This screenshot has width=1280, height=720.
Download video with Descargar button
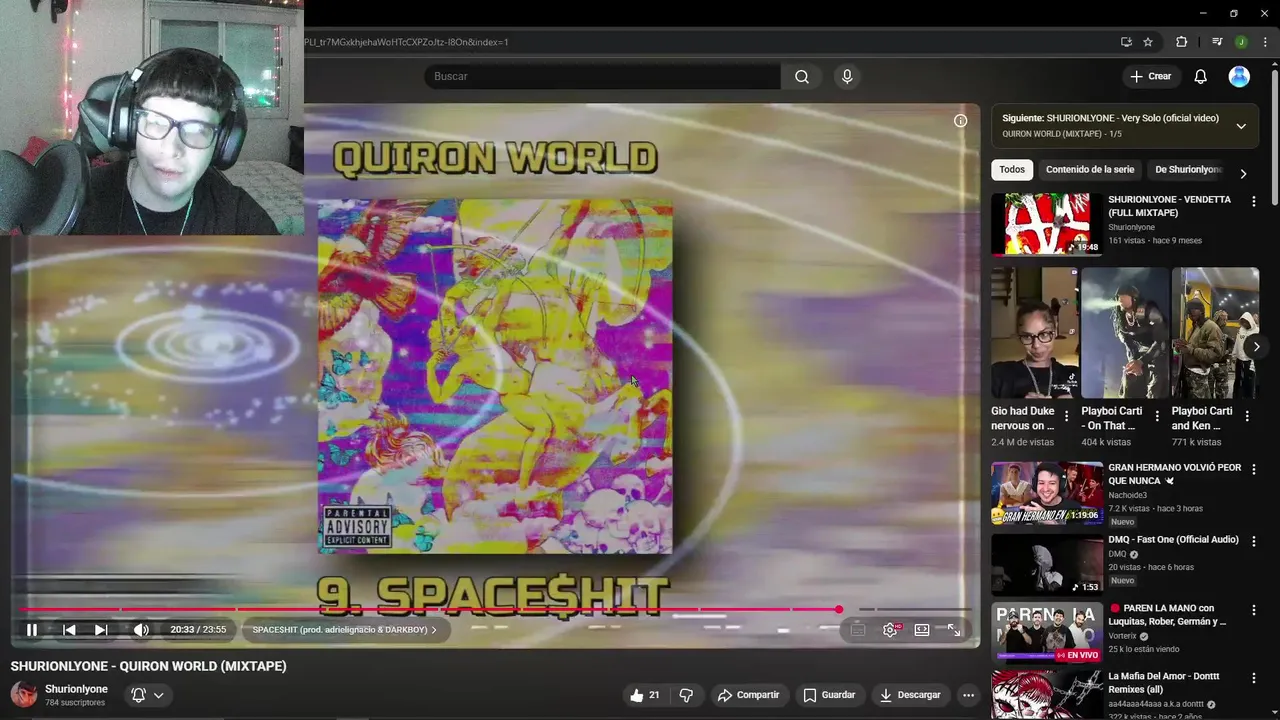tap(909, 695)
